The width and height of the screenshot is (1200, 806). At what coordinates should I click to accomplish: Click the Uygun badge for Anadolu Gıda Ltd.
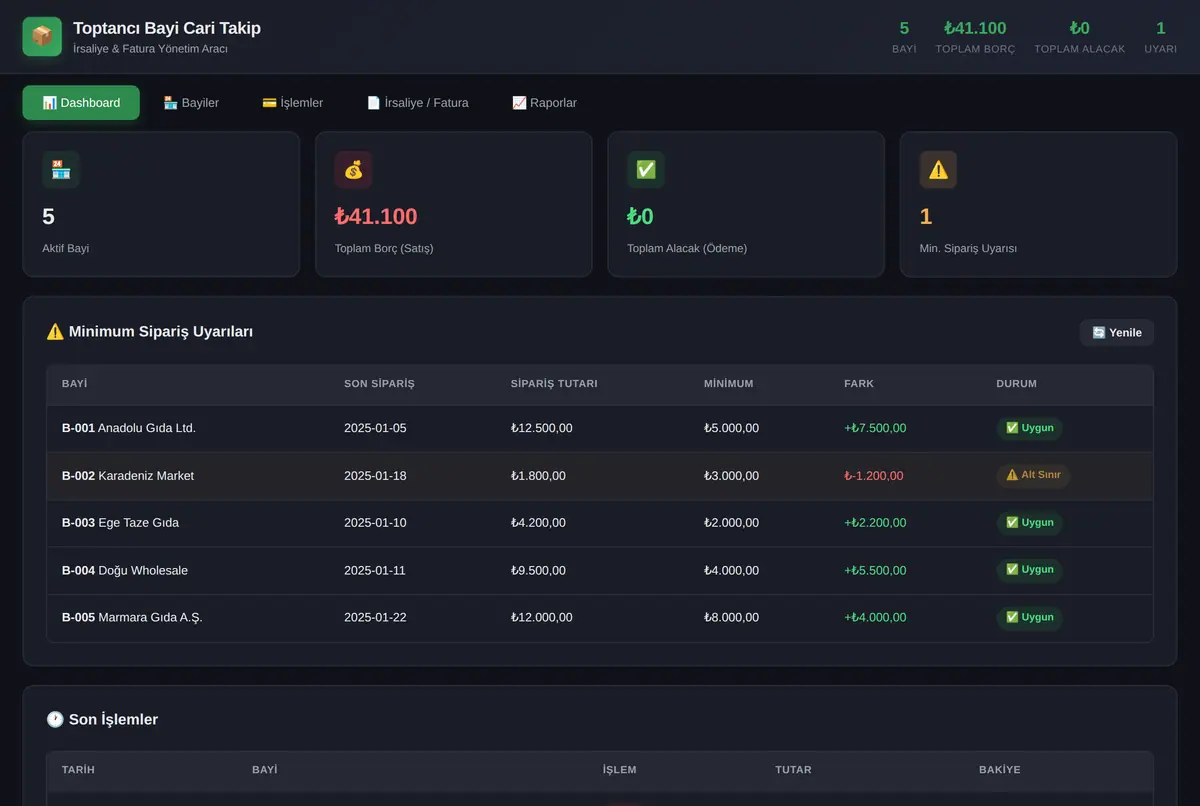(x=1029, y=428)
